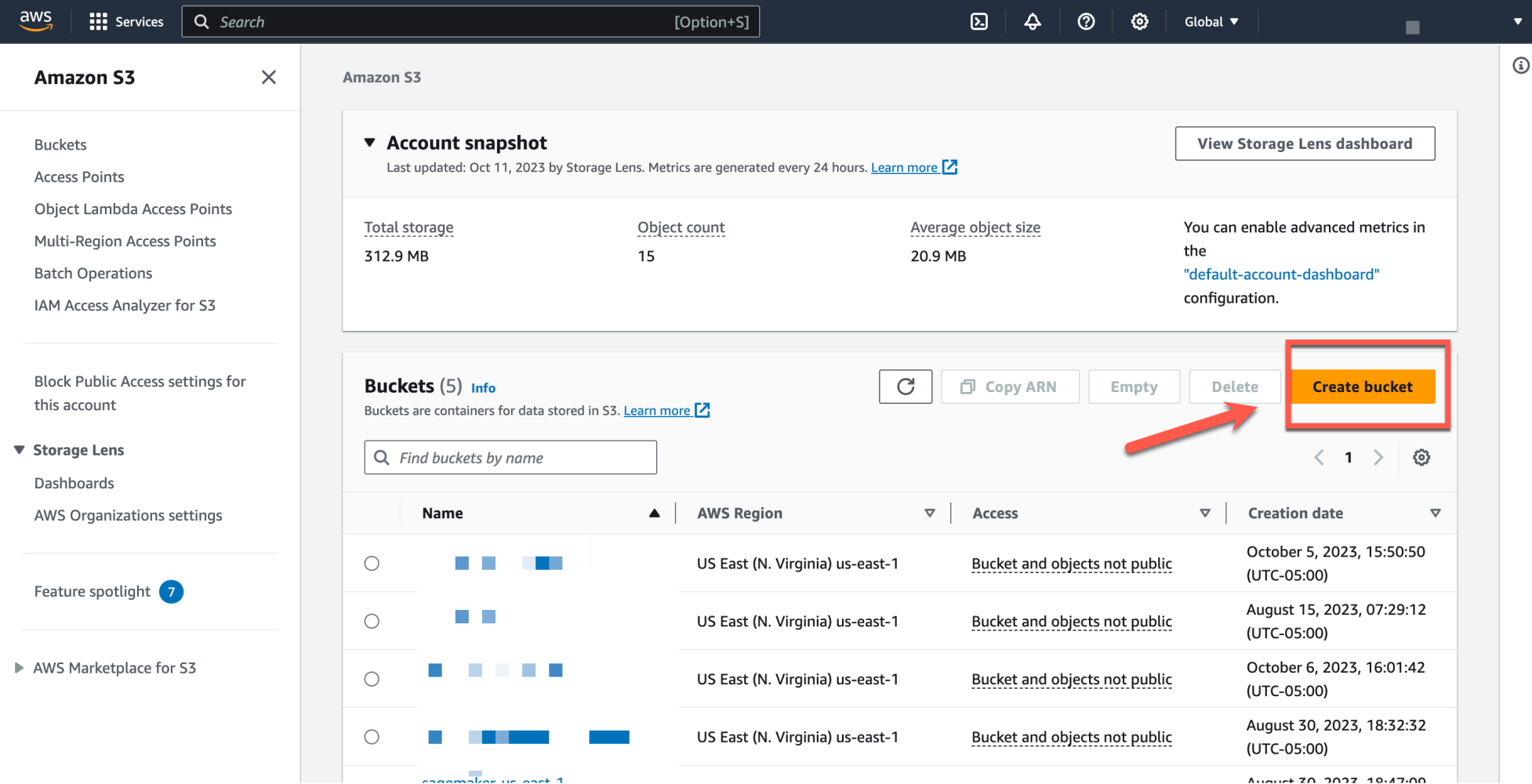Open the Buckets Info link
This screenshot has height=784, width=1532.
[x=483, y=388]
